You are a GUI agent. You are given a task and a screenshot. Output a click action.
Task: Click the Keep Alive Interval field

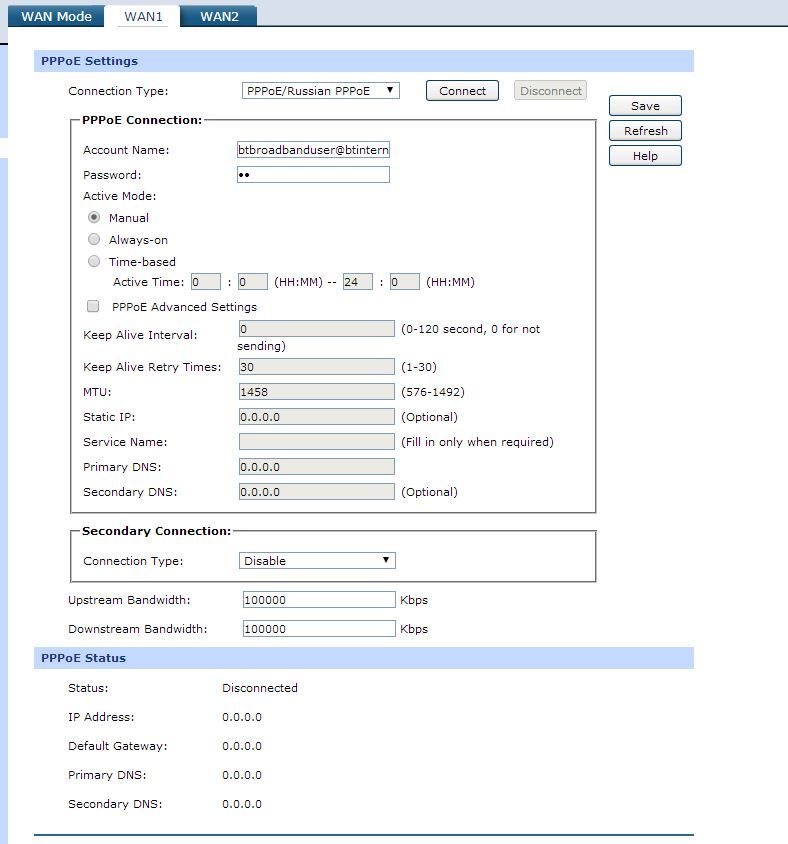coord(316,329)
